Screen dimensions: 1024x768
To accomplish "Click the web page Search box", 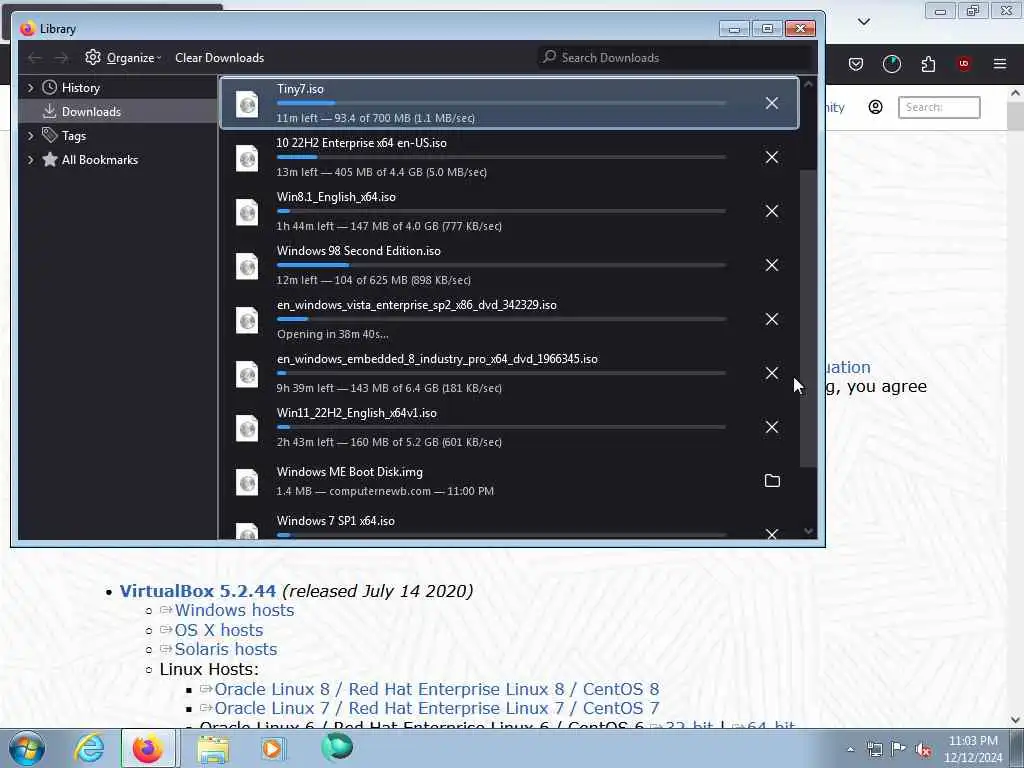I will point(939,107).
